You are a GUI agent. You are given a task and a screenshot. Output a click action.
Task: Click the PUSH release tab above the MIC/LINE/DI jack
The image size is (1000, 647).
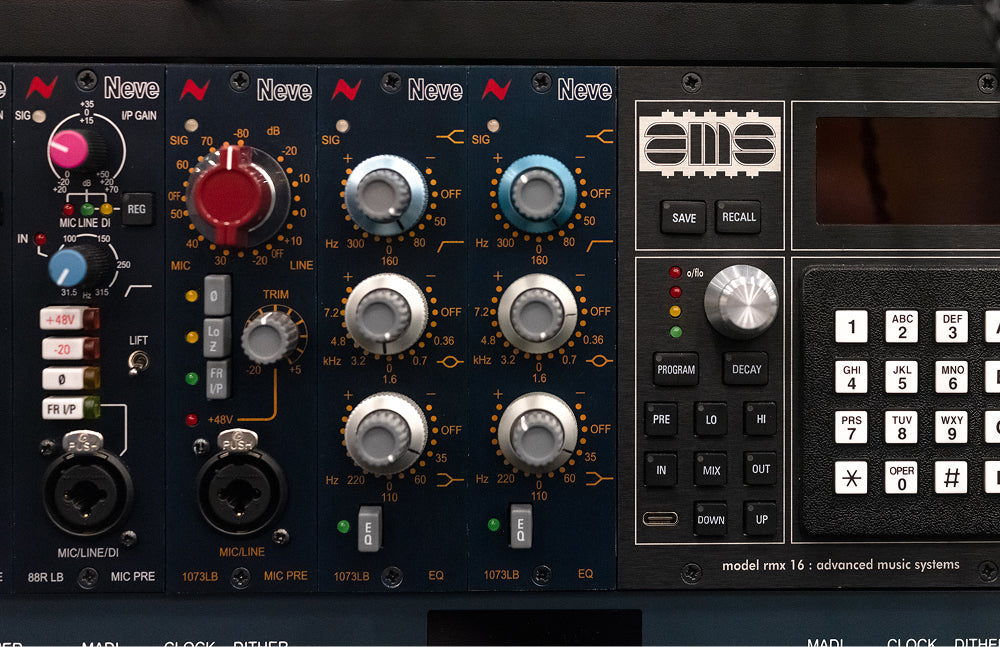(83, 441)
